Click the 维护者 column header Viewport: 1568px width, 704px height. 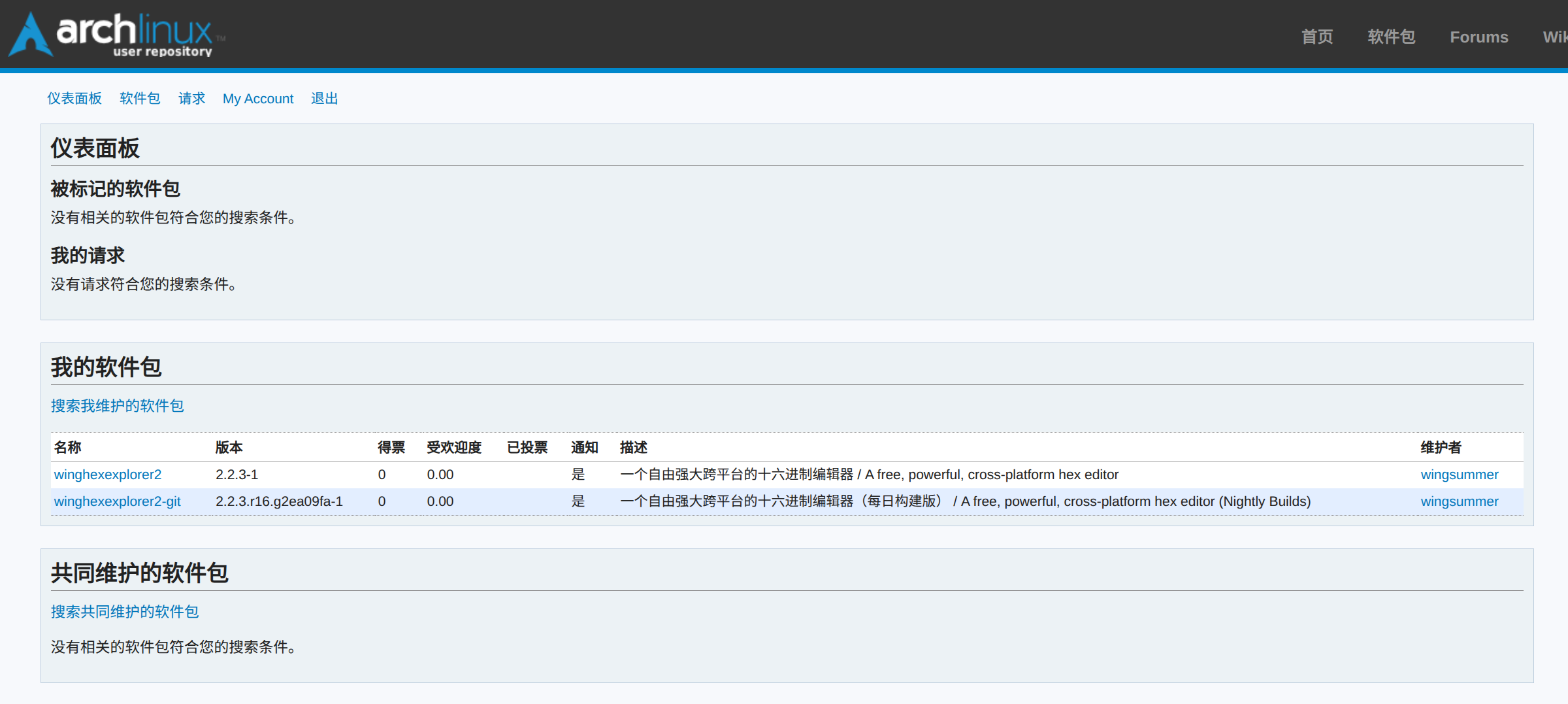[1441, 447]
